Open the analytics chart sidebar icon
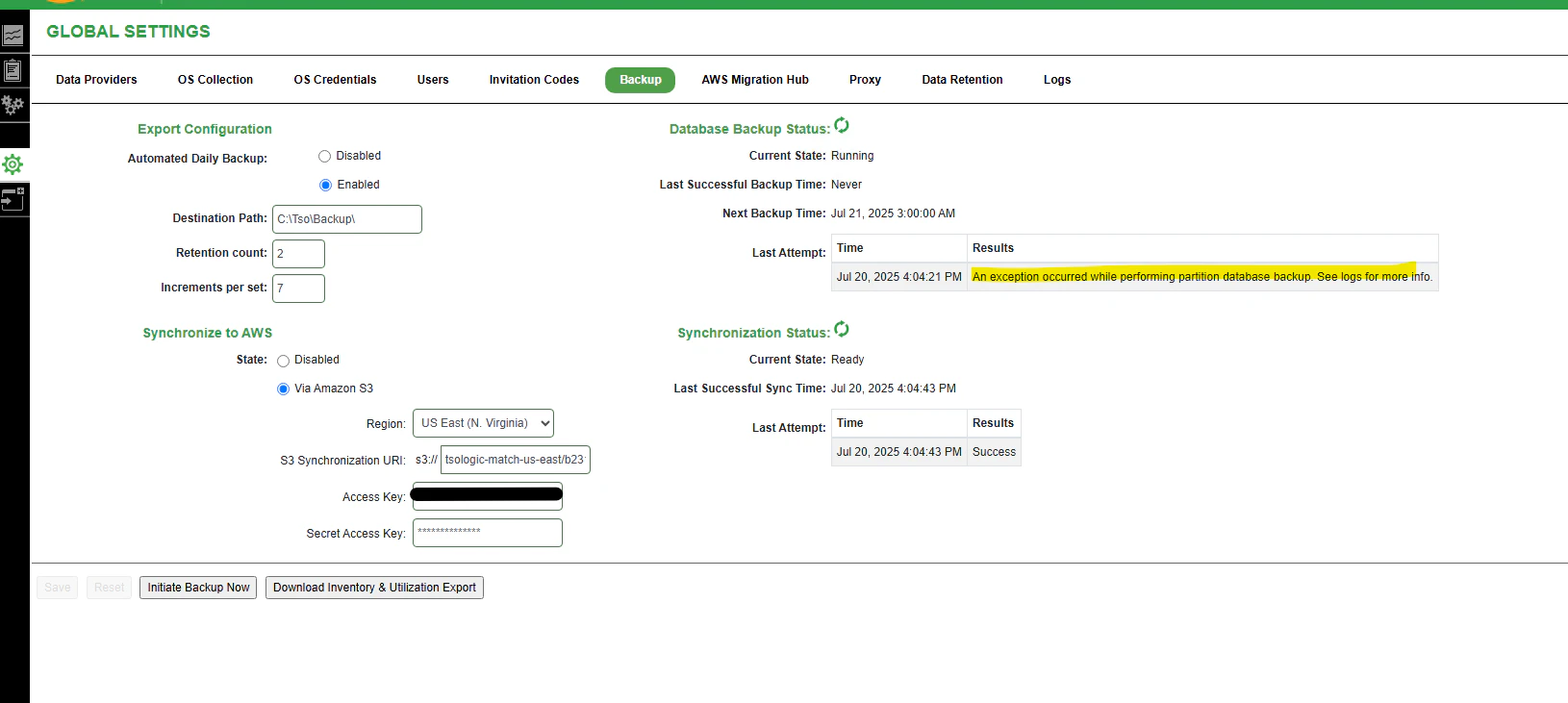 13,36
